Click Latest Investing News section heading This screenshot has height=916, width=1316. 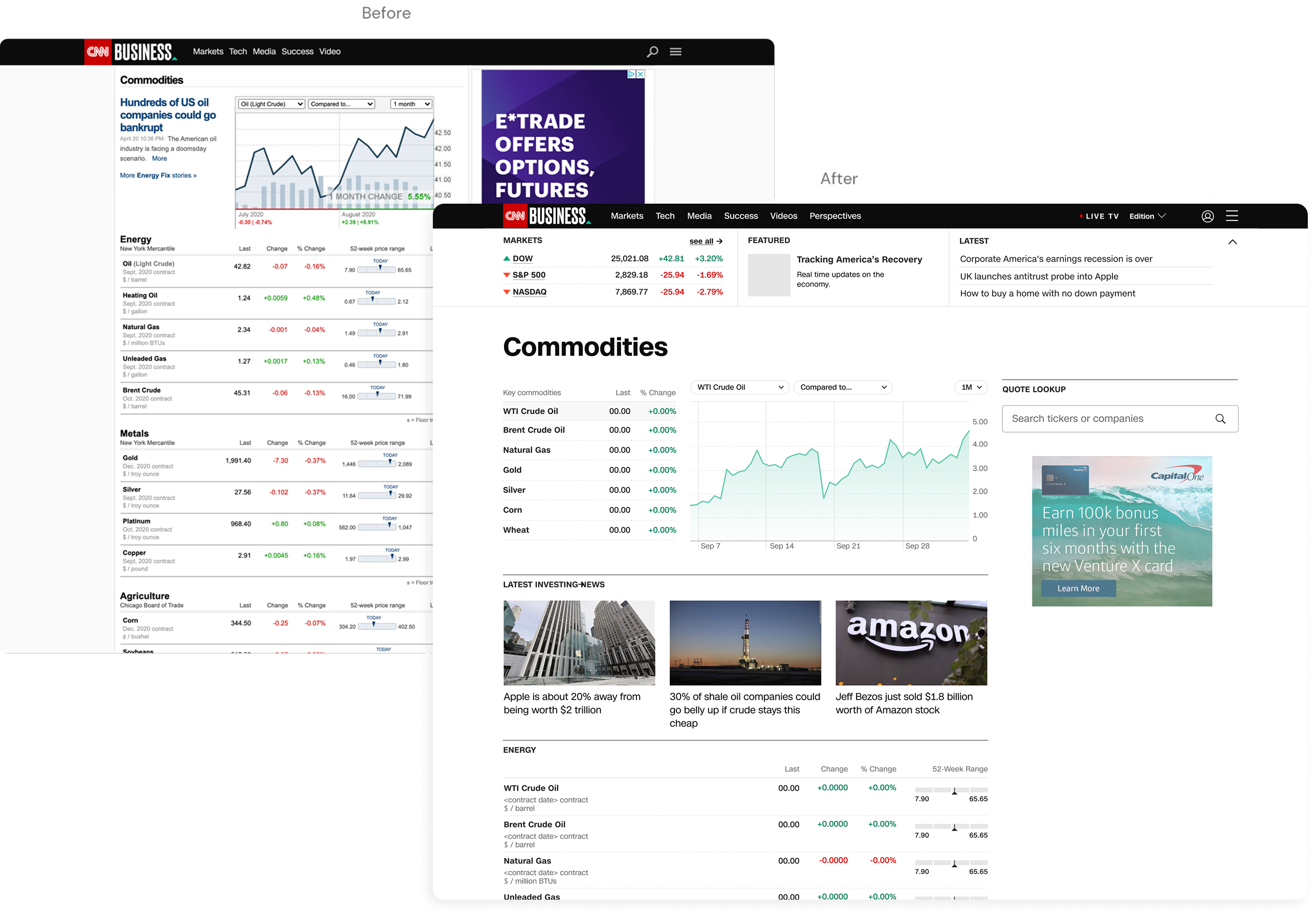coord(554,585)
